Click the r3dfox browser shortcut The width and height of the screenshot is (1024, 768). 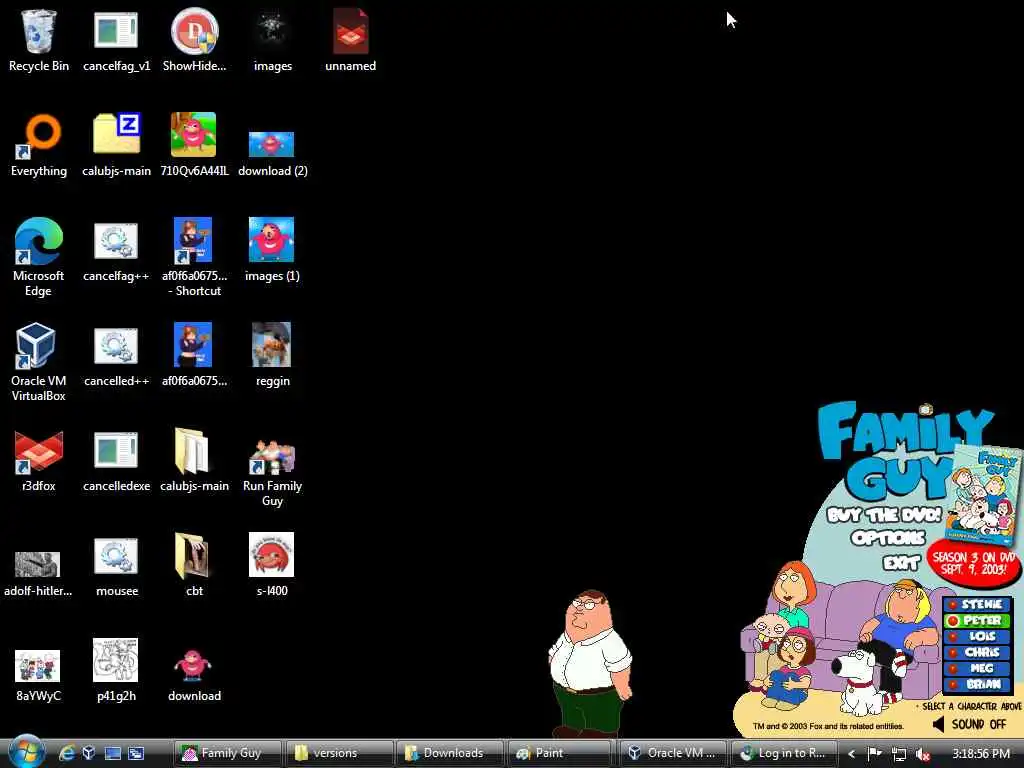pyautogui.click(x=39, y=461)
